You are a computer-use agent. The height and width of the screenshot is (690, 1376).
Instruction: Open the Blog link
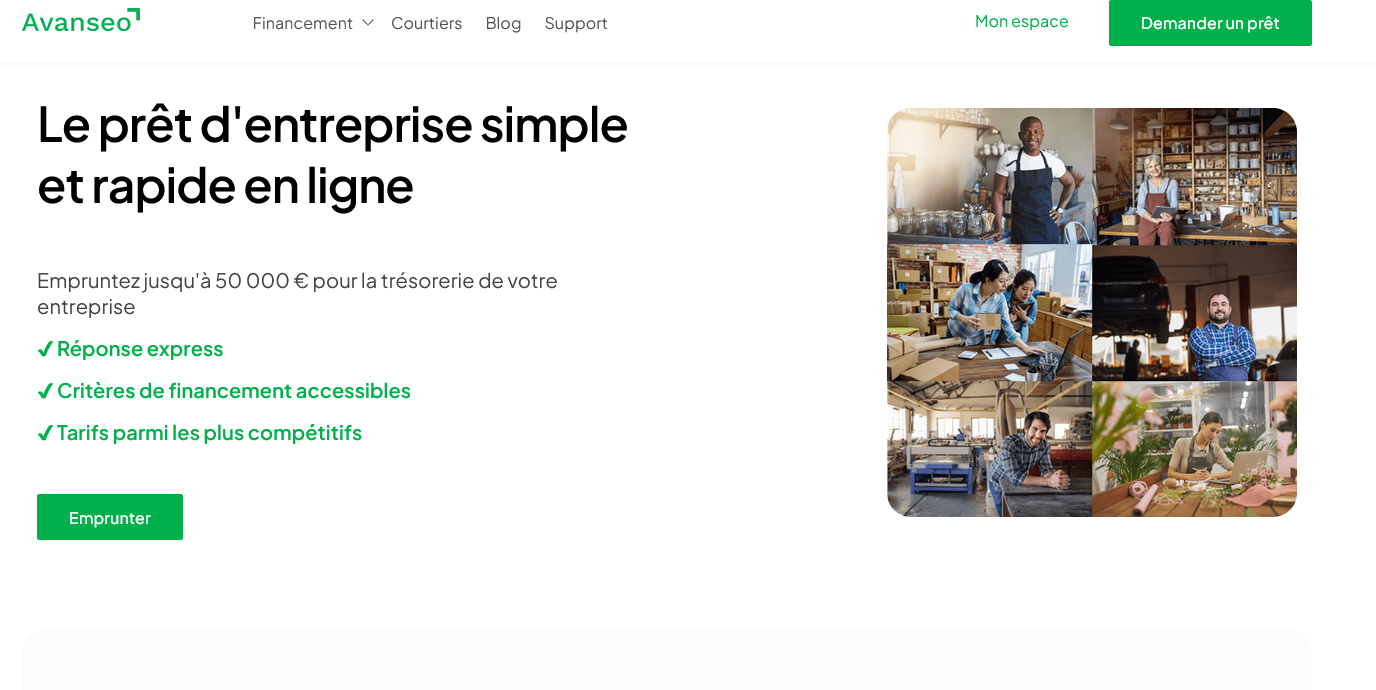(x=503, y=23)
